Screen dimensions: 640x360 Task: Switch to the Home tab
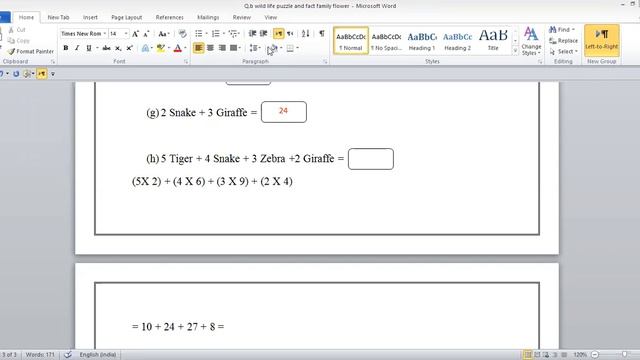point(26,18)
